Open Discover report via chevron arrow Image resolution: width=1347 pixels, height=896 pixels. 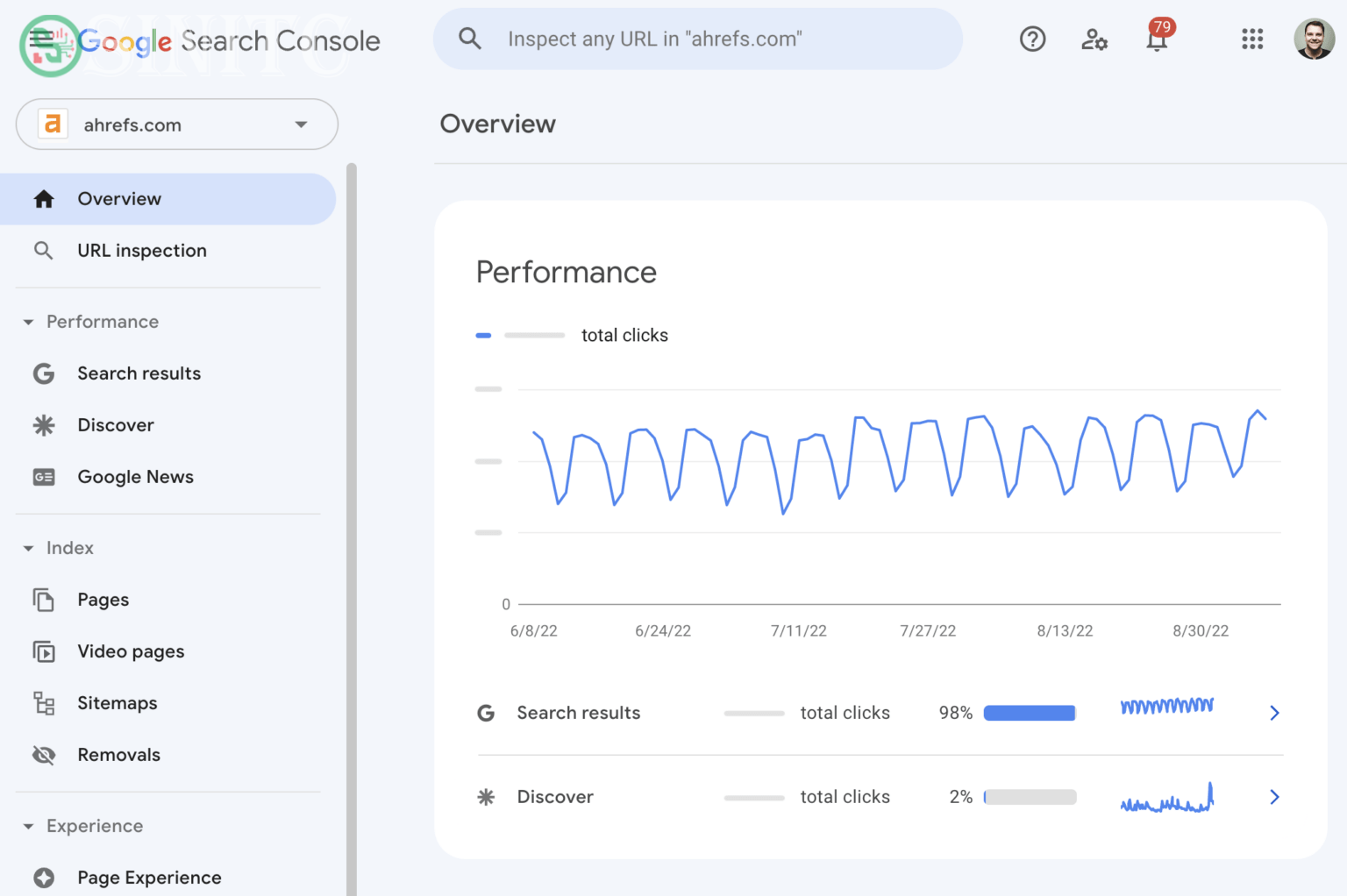tap(1274, 797)
